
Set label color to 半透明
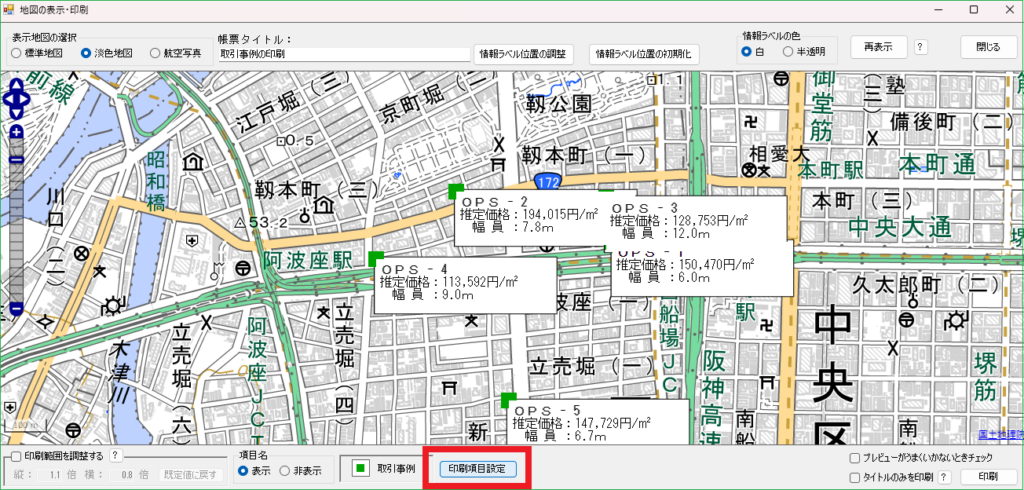tap(788, 51)
